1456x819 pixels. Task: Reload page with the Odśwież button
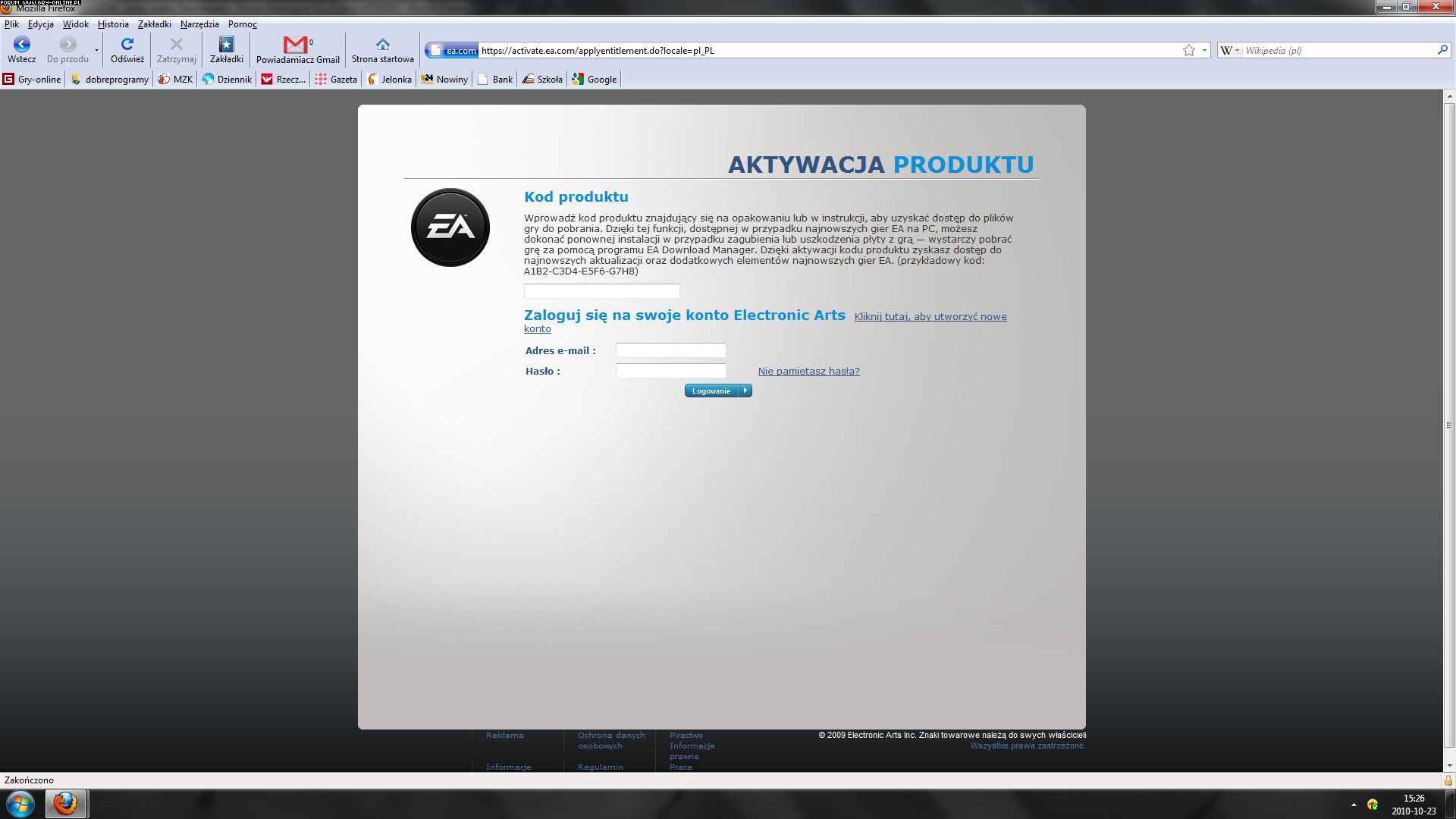(x=127, y=50)
